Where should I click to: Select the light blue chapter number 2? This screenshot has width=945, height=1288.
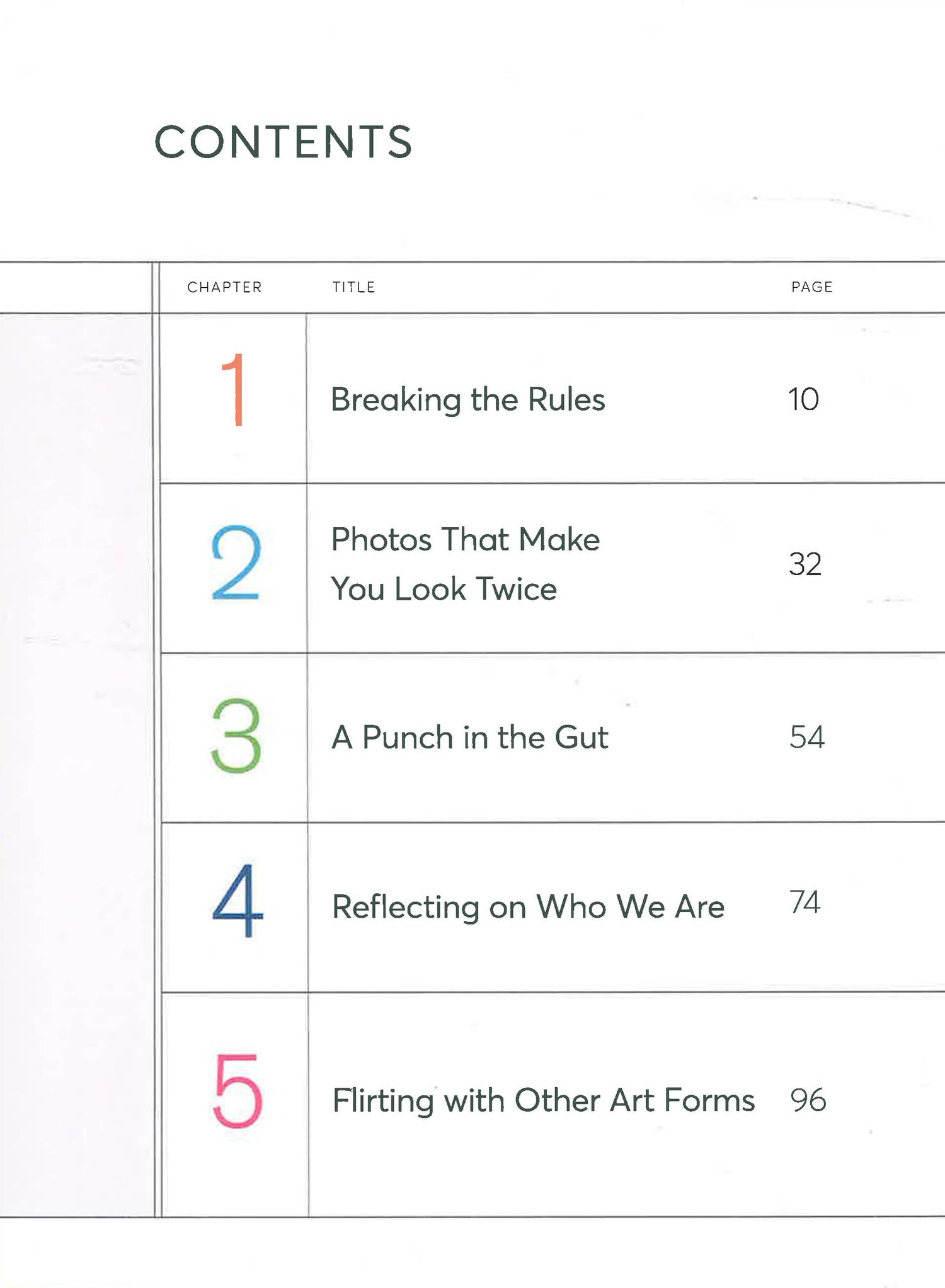pyautogui.click(x=236, y=562)
